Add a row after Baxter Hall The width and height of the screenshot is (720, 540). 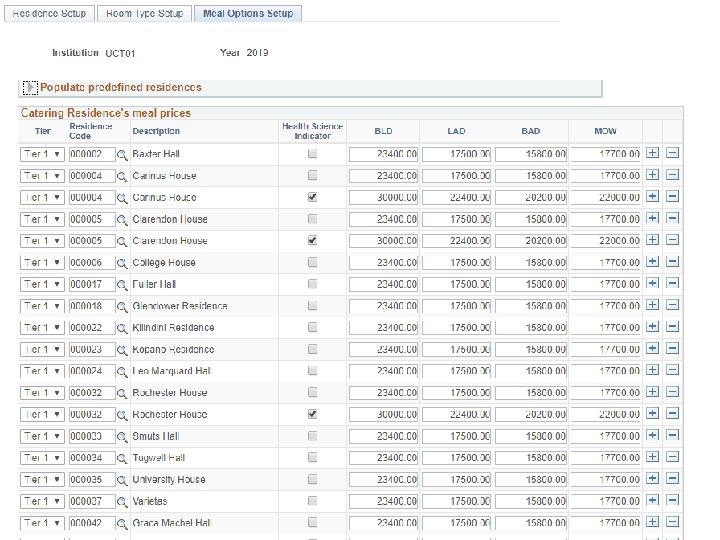coord(652,154)
